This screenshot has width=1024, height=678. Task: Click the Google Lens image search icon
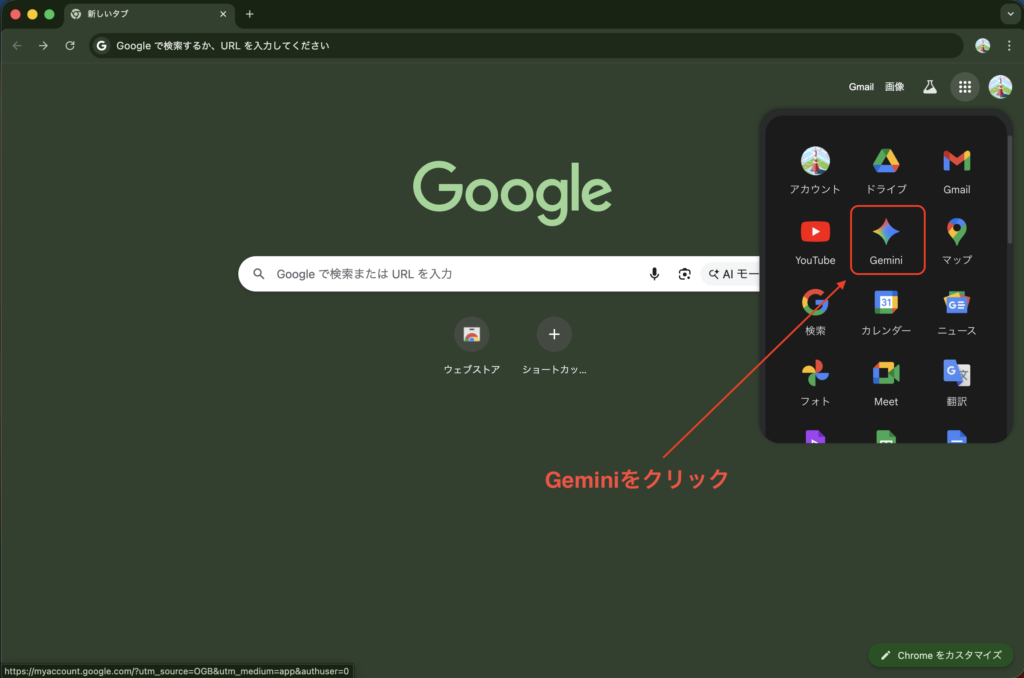tap(685, 274)
